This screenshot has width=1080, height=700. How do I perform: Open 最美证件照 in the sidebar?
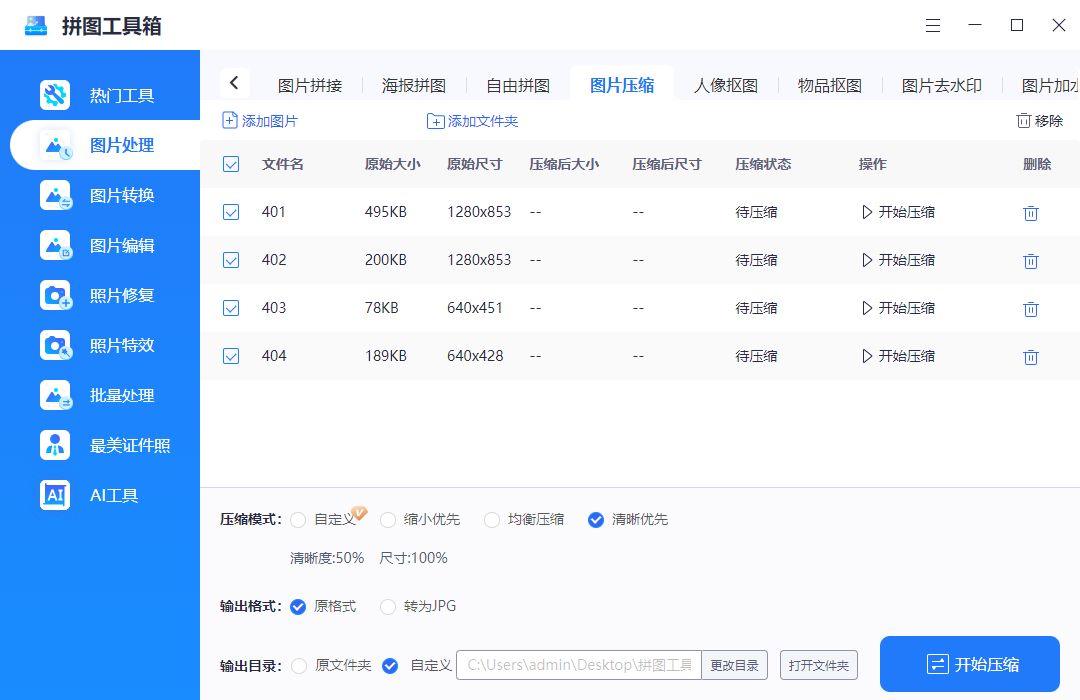pyautogui.click(x=105, y=445)
